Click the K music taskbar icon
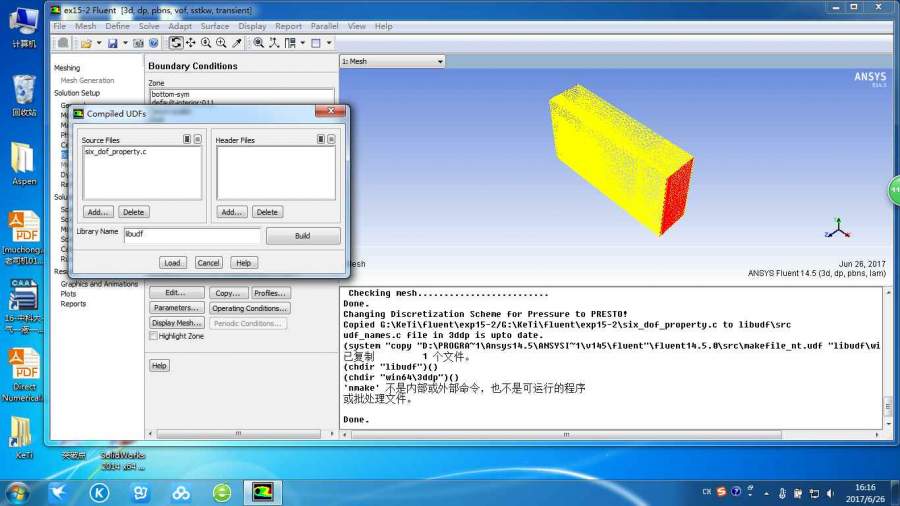Image resolution: width=900 pixels, height=506 pixels. tap(99, 493)
